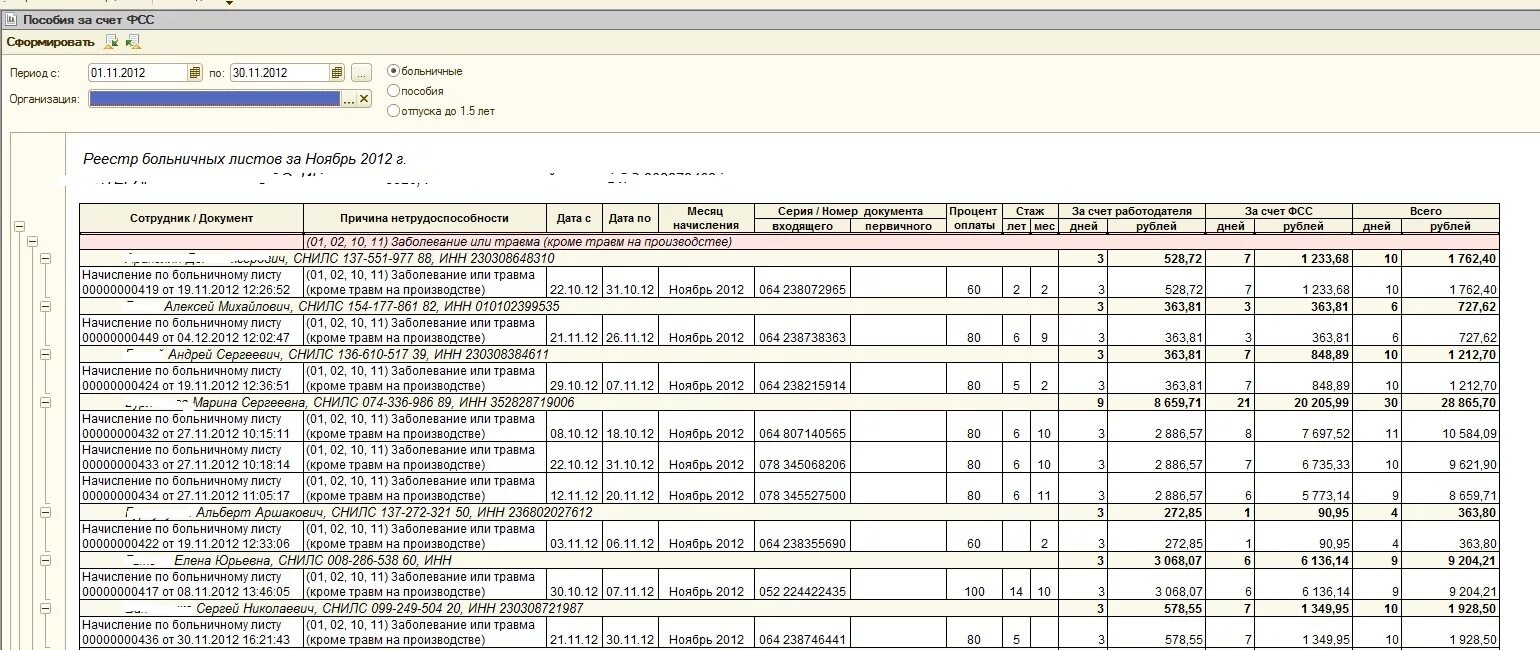
Task: Select the Сотрудник / Документ column header
Action: pos(192,218)
